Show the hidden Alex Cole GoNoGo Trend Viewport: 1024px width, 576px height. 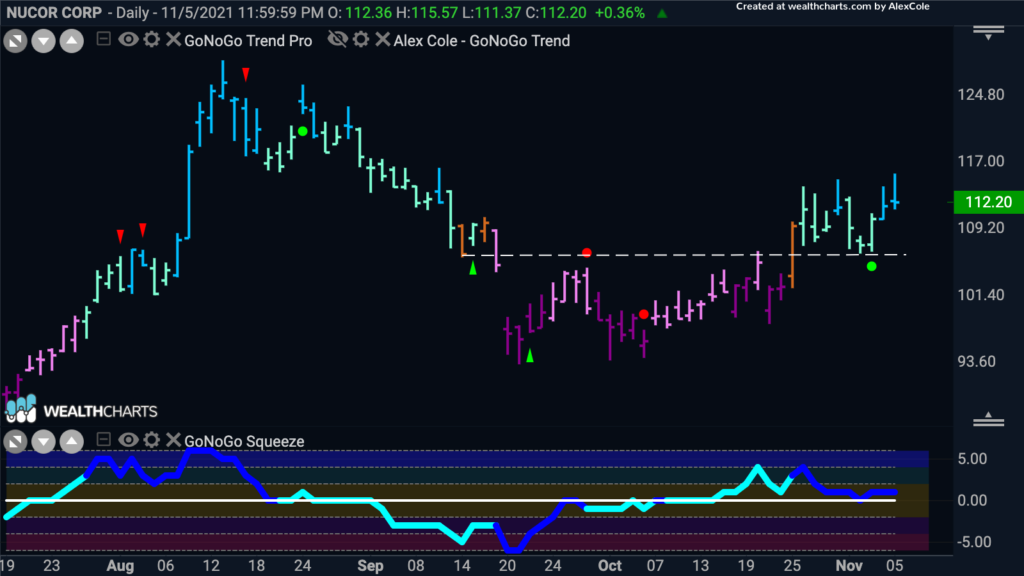click(x=339, y=41)
